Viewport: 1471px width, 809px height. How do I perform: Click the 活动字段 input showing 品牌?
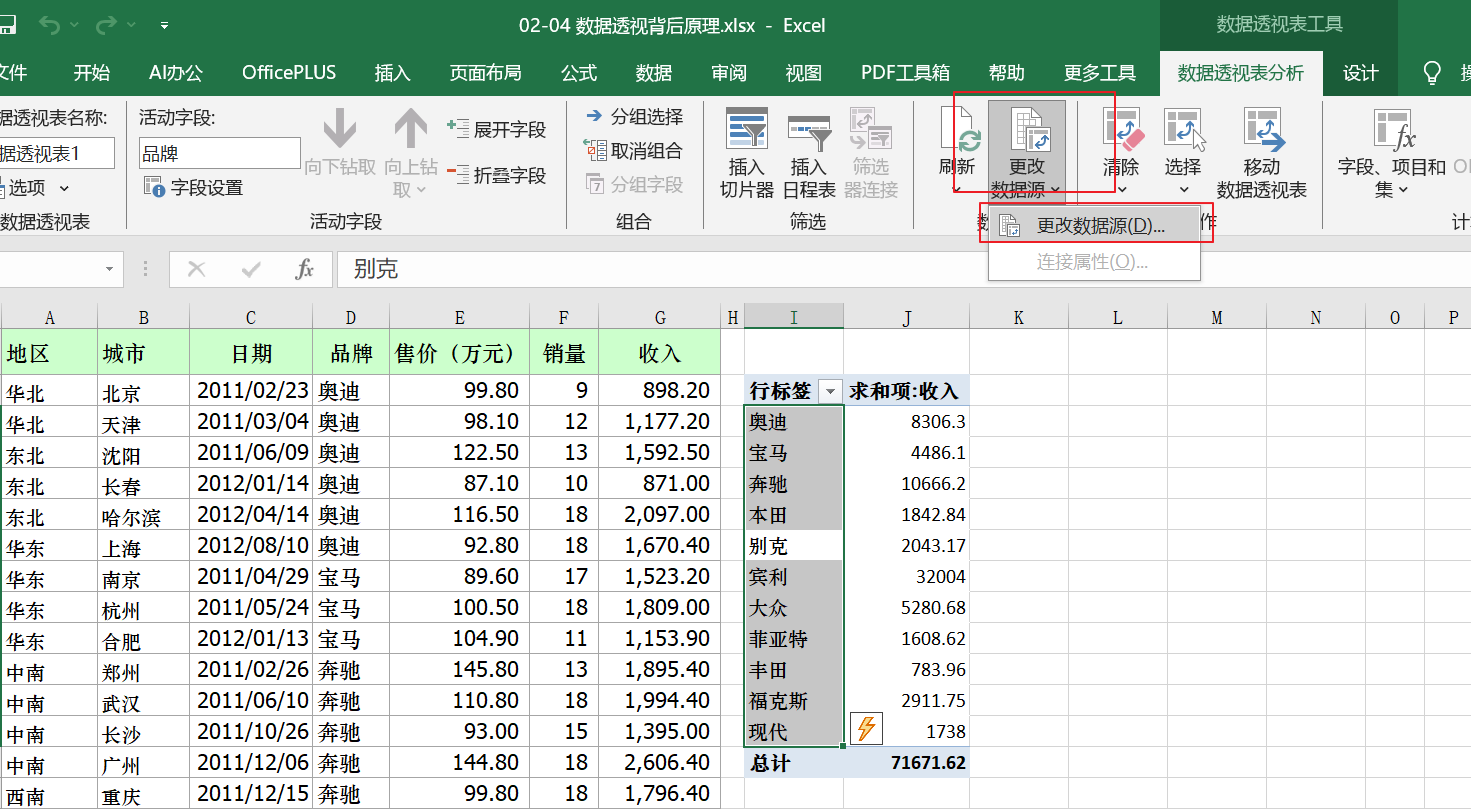tap(219, 153)
